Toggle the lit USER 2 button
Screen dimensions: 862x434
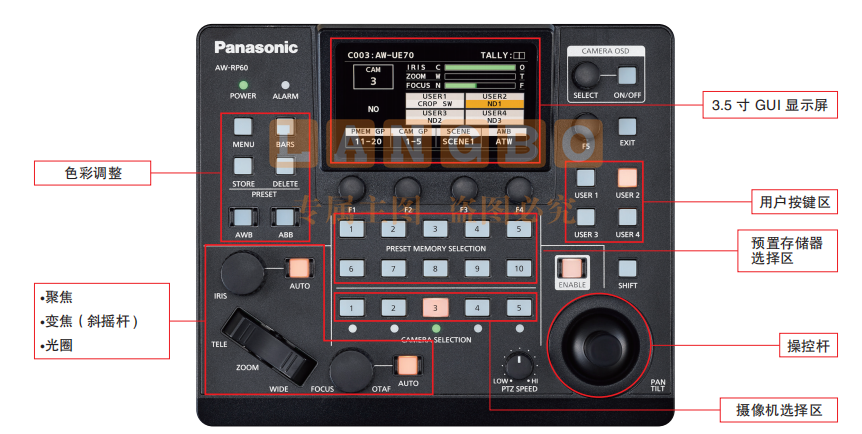pos(627,178)
